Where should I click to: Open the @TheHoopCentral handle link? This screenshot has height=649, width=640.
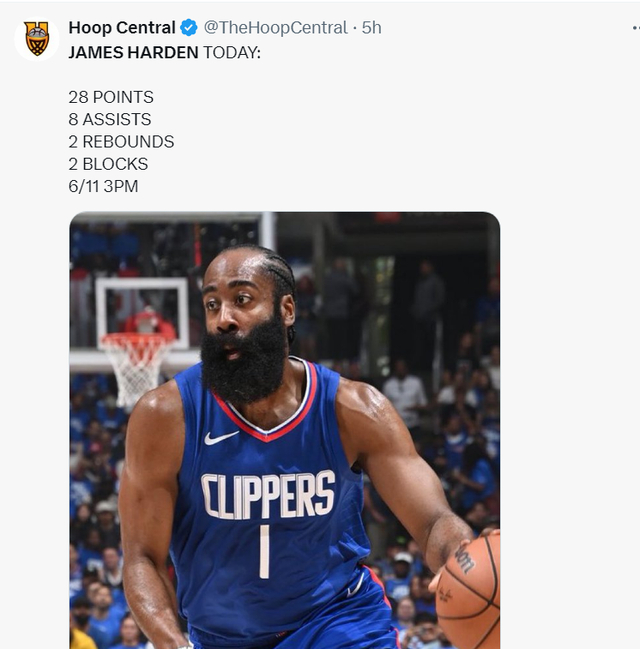[275, 28]
